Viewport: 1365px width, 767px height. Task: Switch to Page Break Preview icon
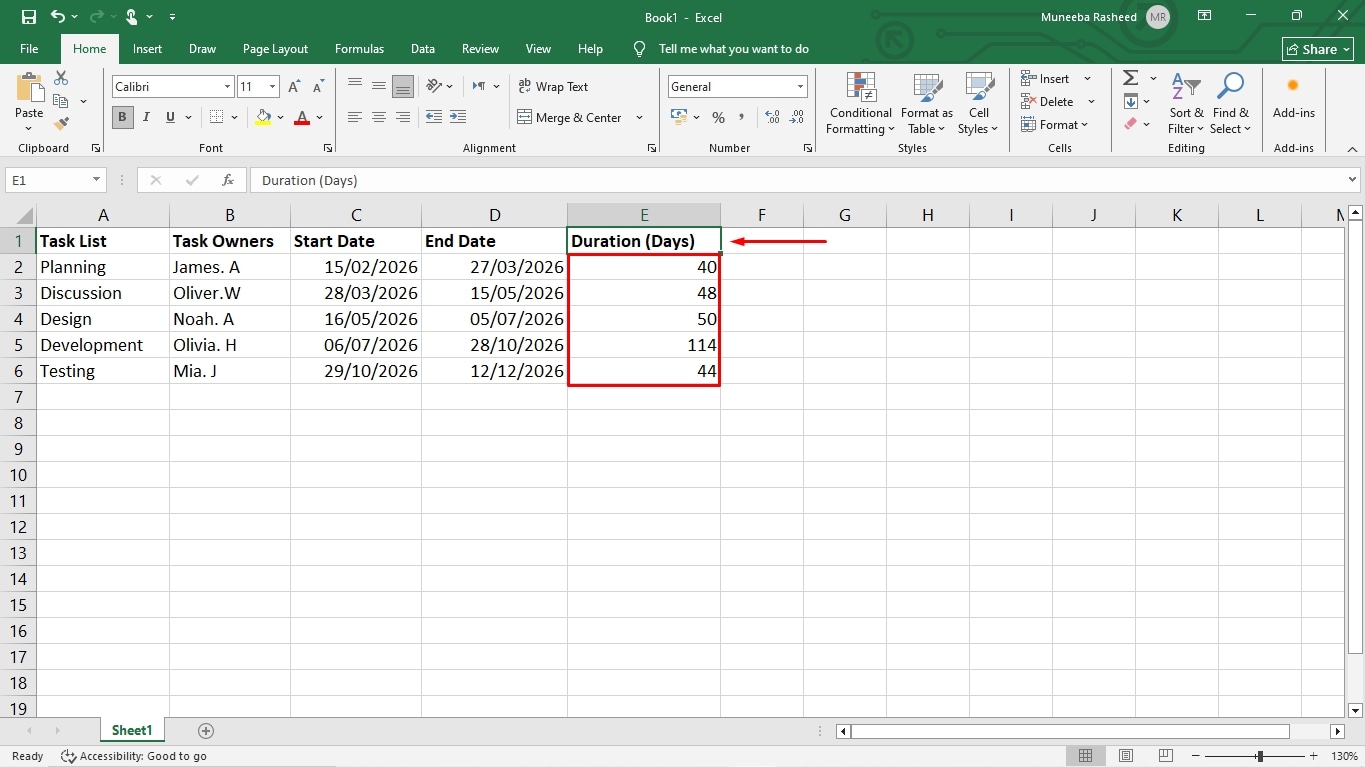[x=1165, y=756]
